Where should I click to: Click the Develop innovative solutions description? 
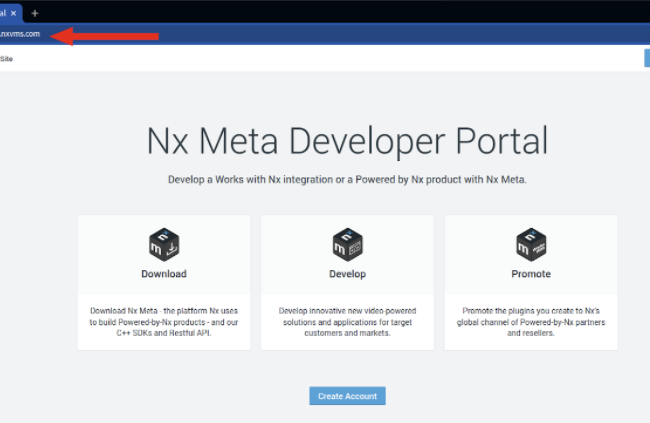(347, 322)
